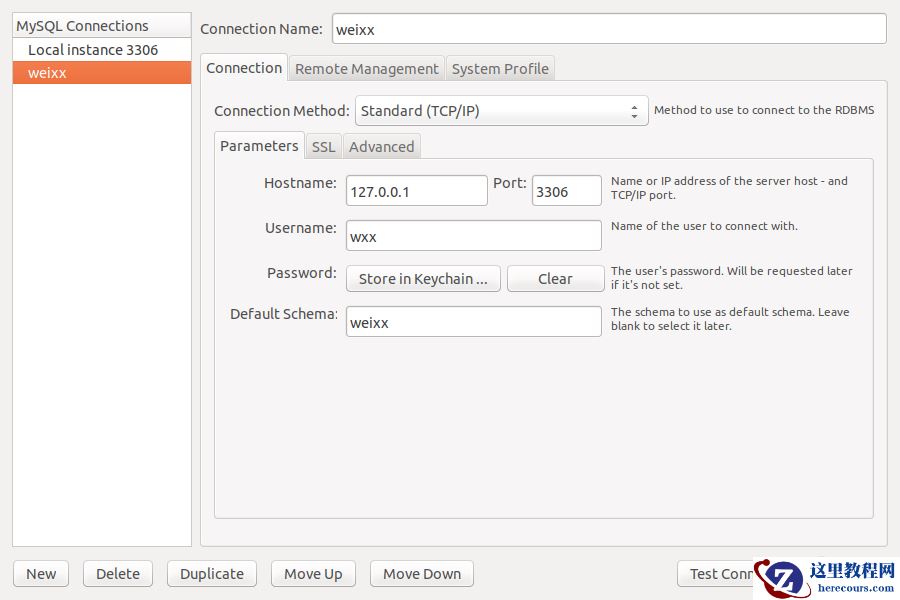Clear the stored password
The width and height of the screenshot is (900, 600).
(555, 279)
